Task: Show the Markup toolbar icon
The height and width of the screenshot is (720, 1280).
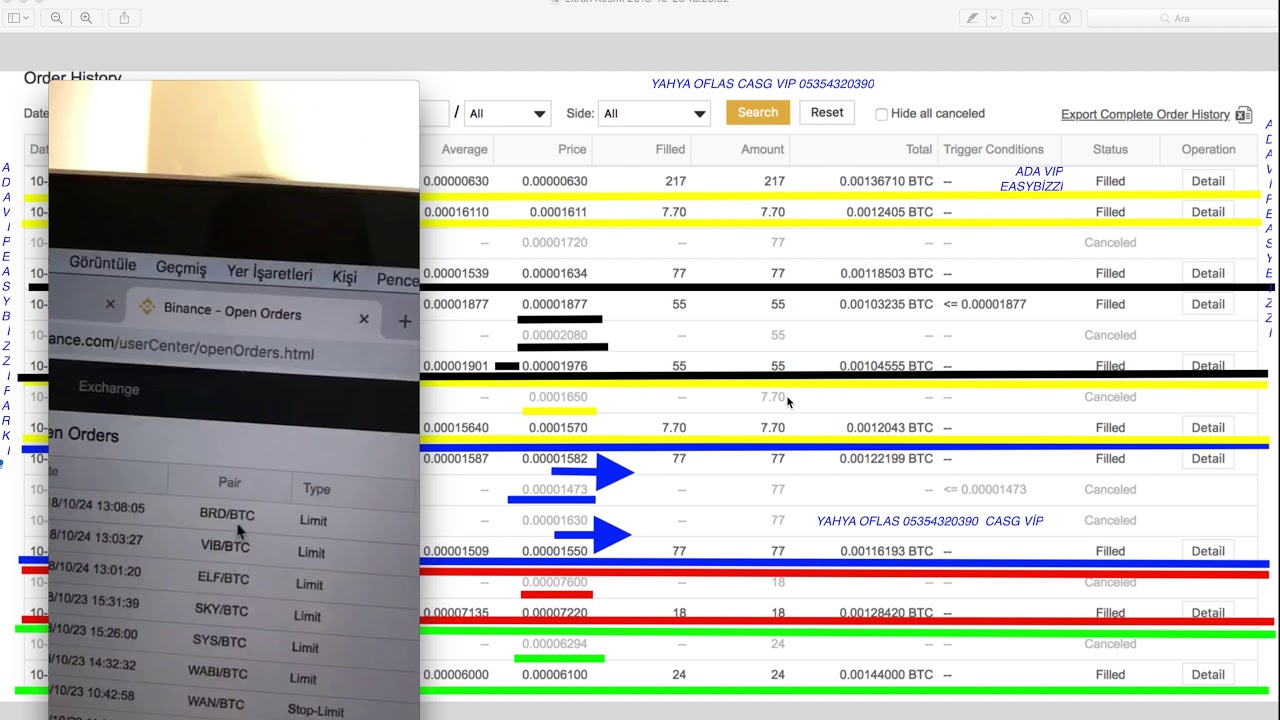Action: coord(1065,18)
